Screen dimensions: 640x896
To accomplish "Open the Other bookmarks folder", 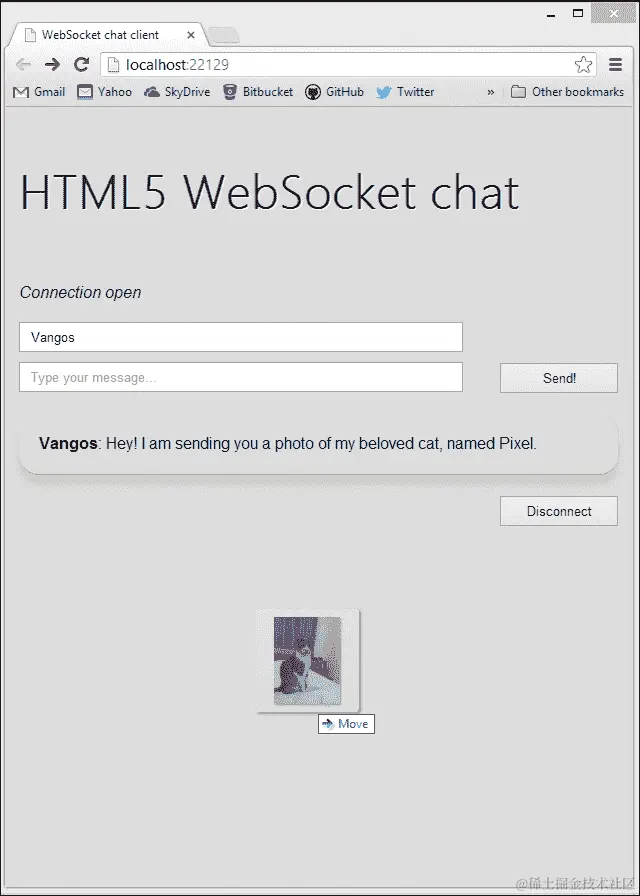I will (x=567, y=92).
